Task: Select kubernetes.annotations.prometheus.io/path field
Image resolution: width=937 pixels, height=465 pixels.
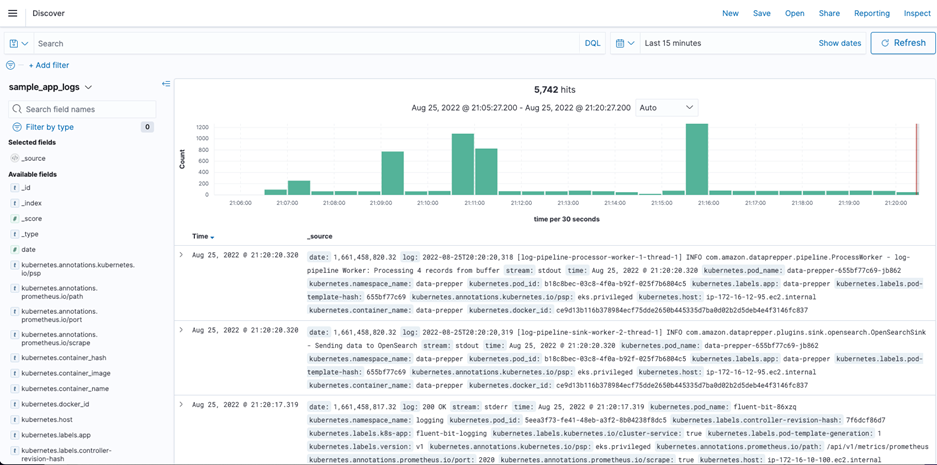Action: (59, 292)
